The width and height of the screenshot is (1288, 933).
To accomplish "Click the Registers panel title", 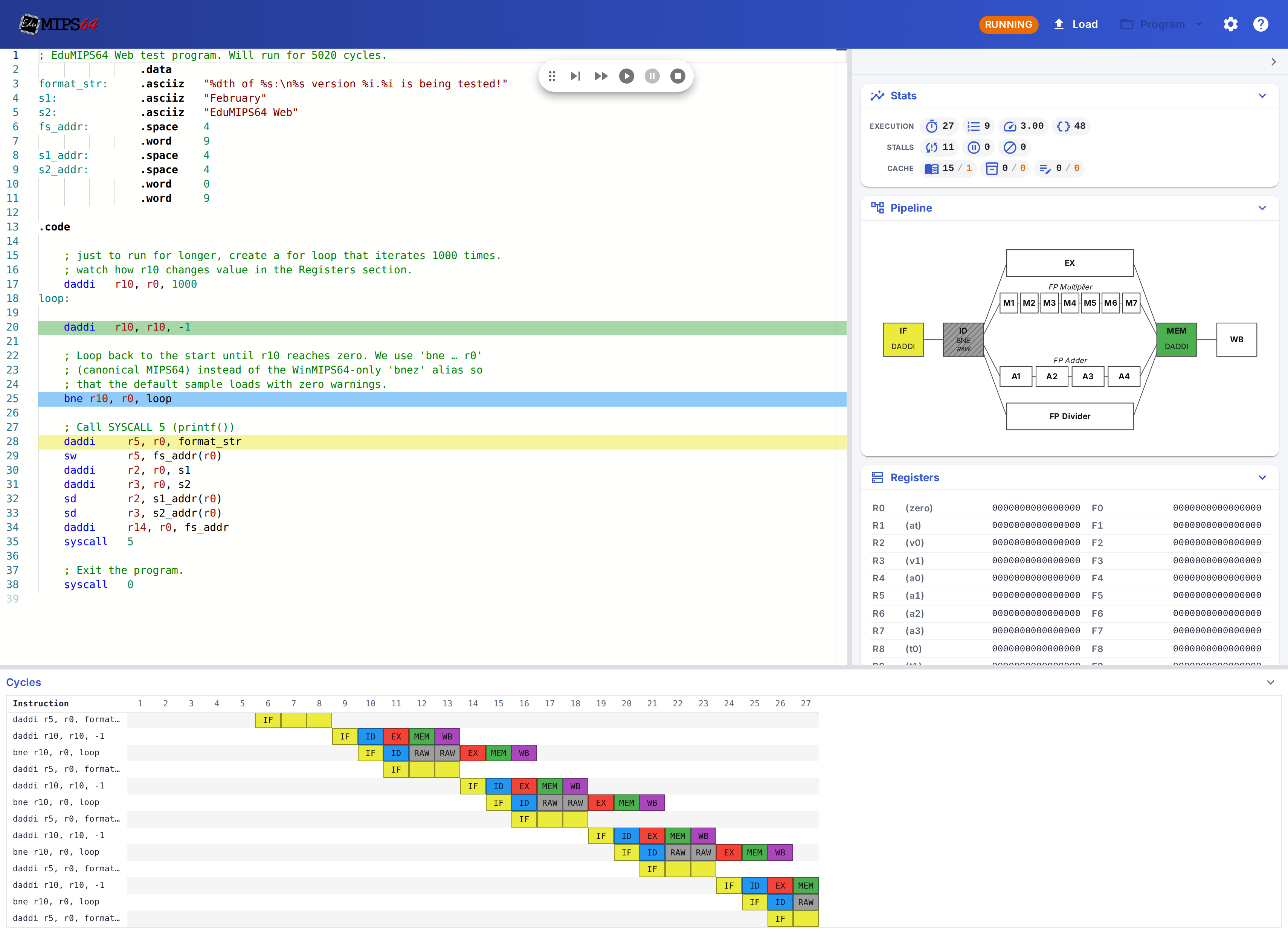I will (x=914, y=477).
